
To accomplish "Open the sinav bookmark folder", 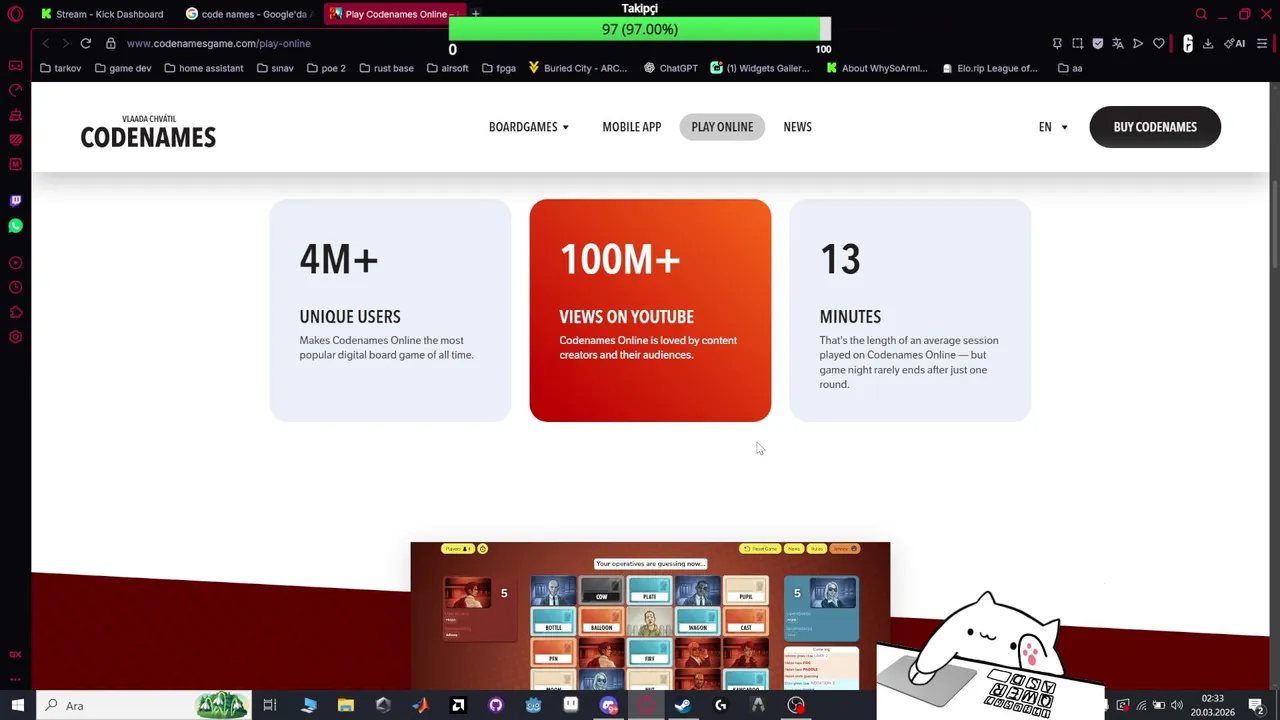I will (275, 68).
